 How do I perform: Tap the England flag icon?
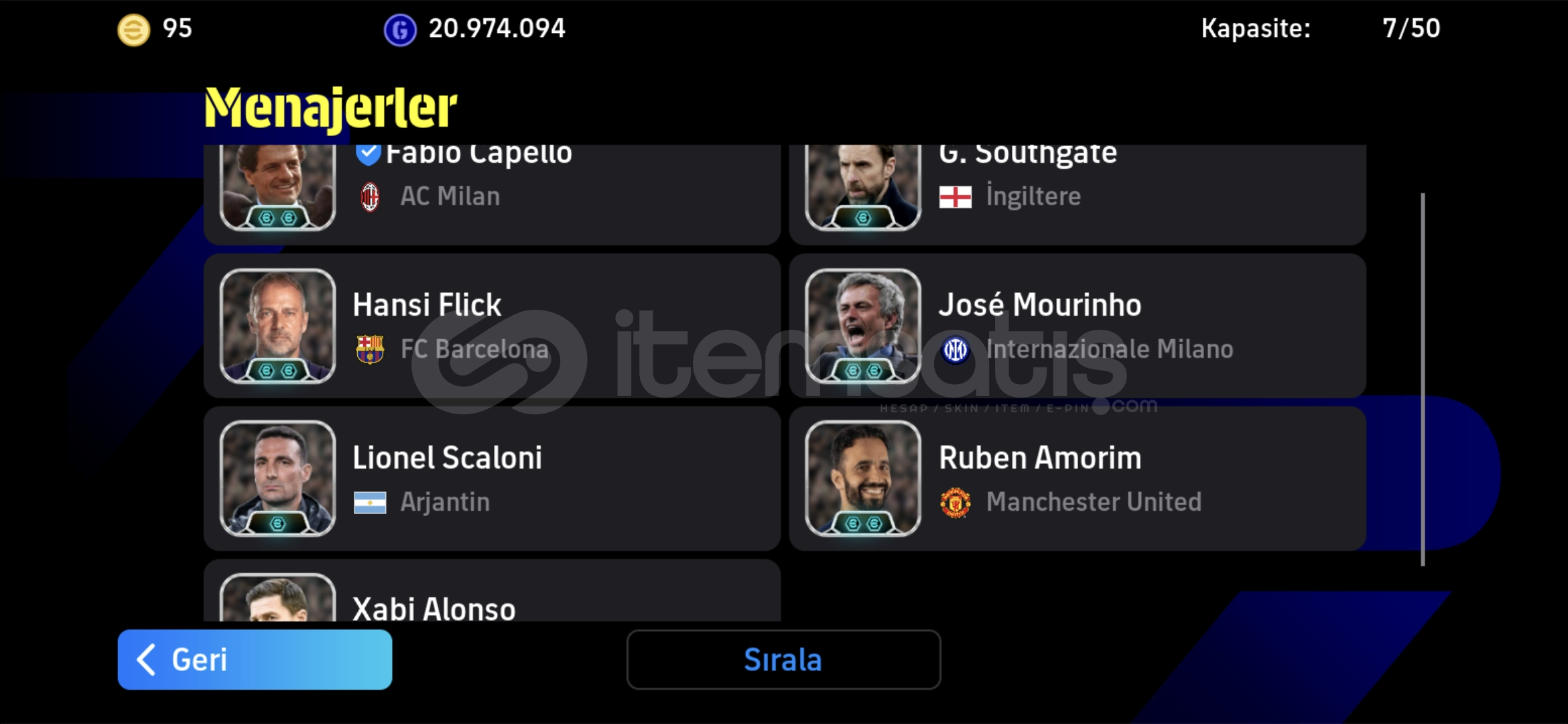pyautogui.click(x=956, y=197)
